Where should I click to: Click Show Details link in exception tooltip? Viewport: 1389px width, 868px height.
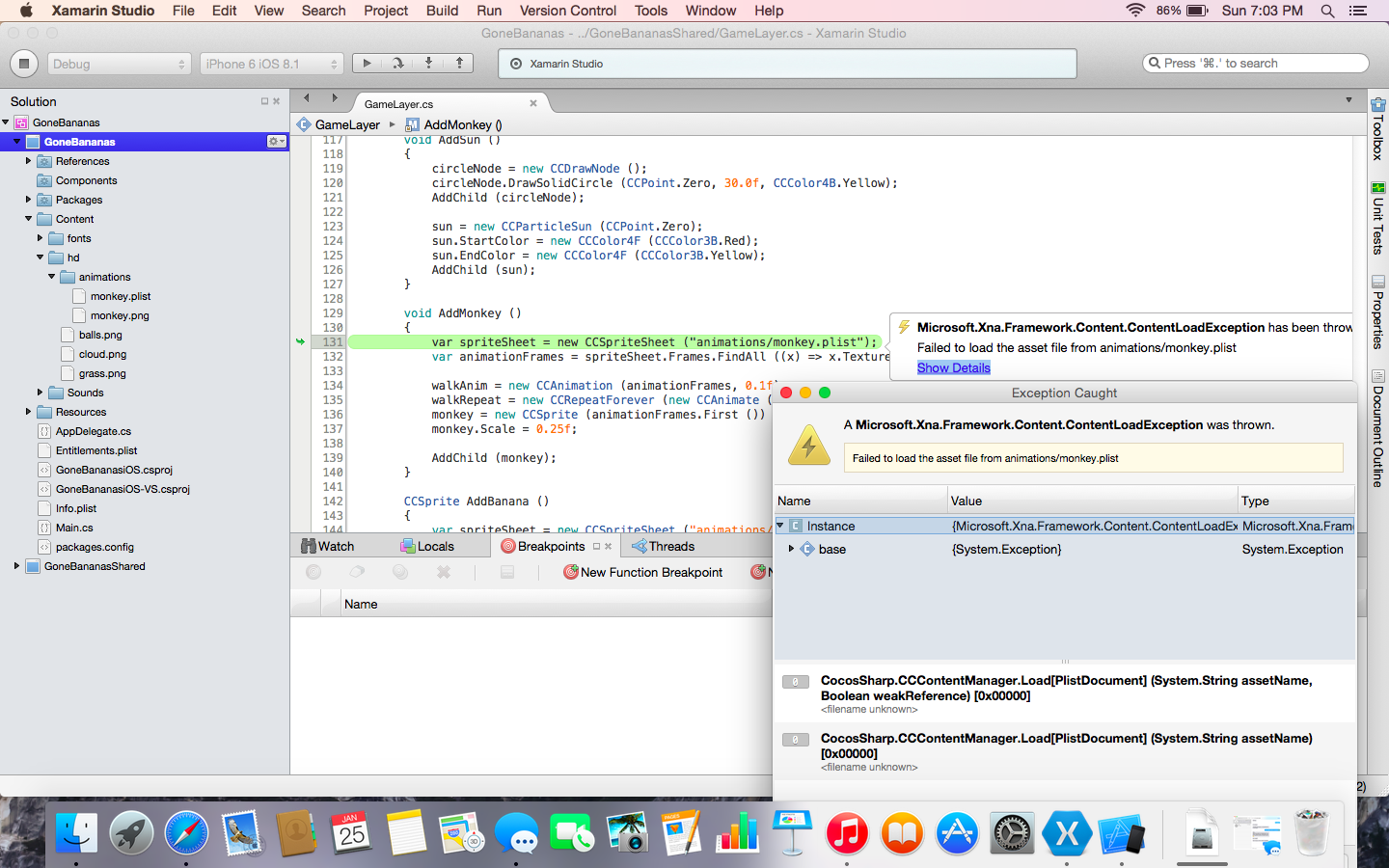pos(954,367)
